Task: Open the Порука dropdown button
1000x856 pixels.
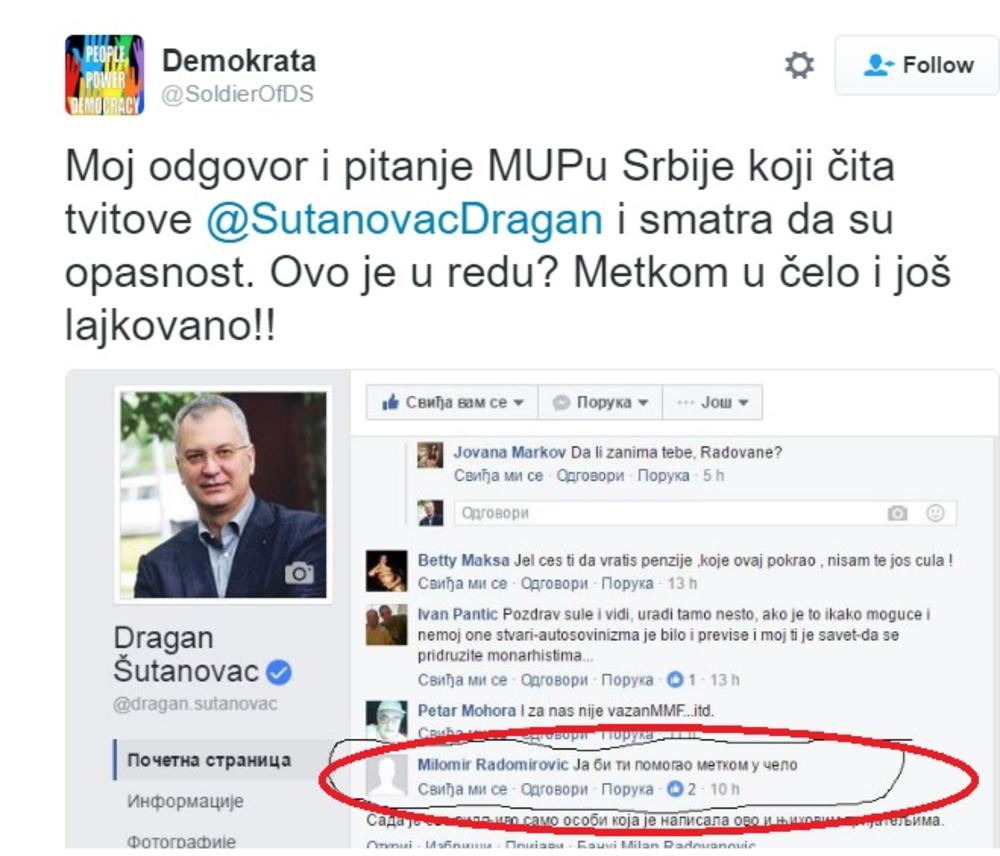Action: 600,402
